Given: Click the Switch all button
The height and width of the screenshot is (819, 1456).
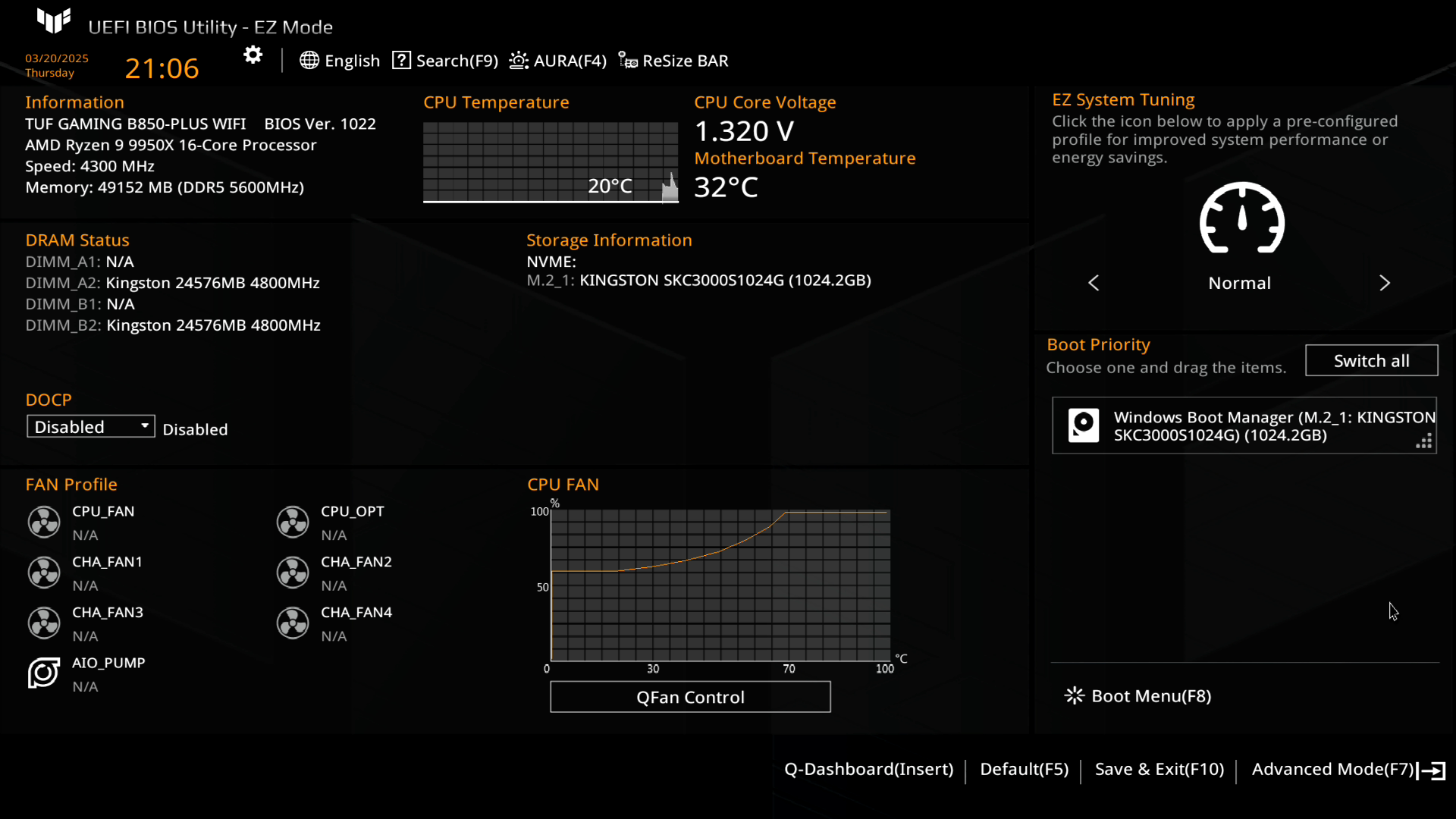Looking at the screenshot, I should click(x=1371, y=361).
